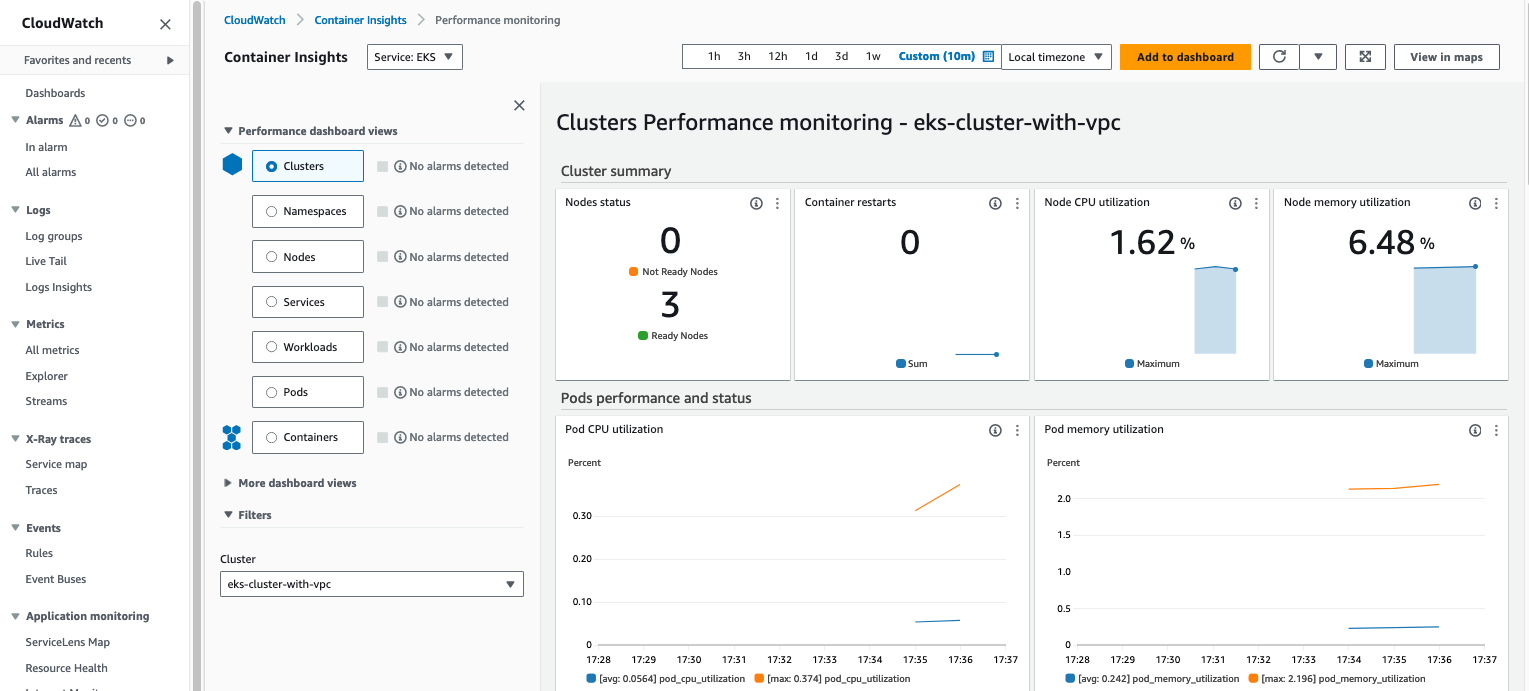Click info icon beside Namespaces alarm status
1529x691 pixels.
(x=400, y=211)
